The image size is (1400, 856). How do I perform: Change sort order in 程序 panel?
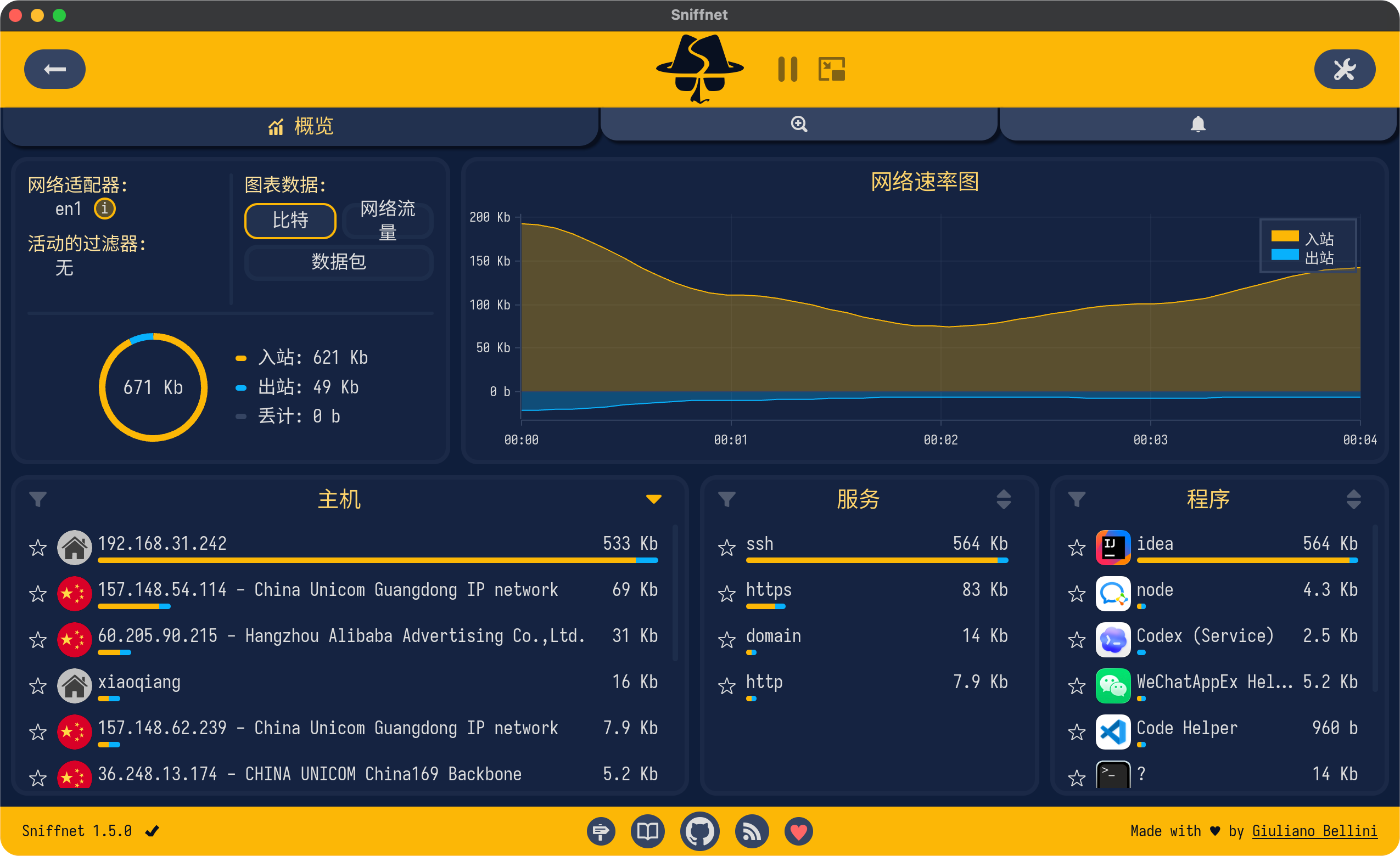click(x=1353, y=499)
